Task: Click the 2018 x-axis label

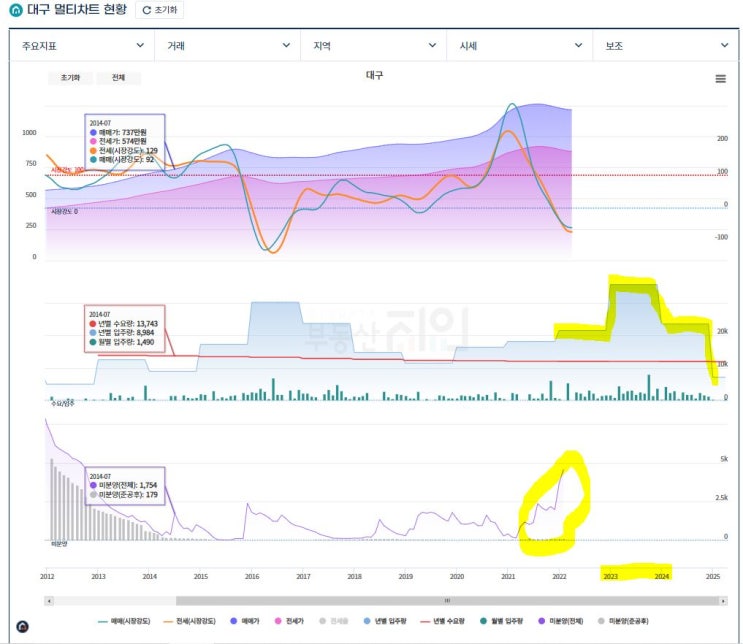Action: click(354, 576)
